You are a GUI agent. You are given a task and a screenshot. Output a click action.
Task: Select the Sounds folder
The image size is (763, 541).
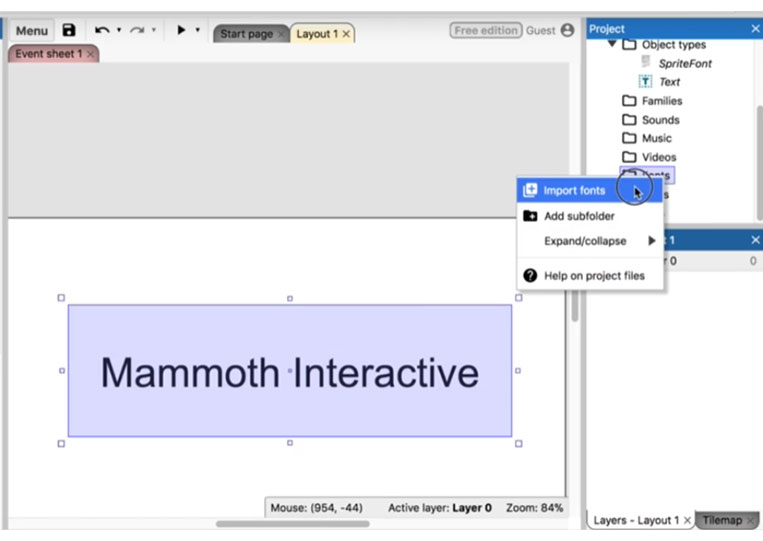[660, 120]
